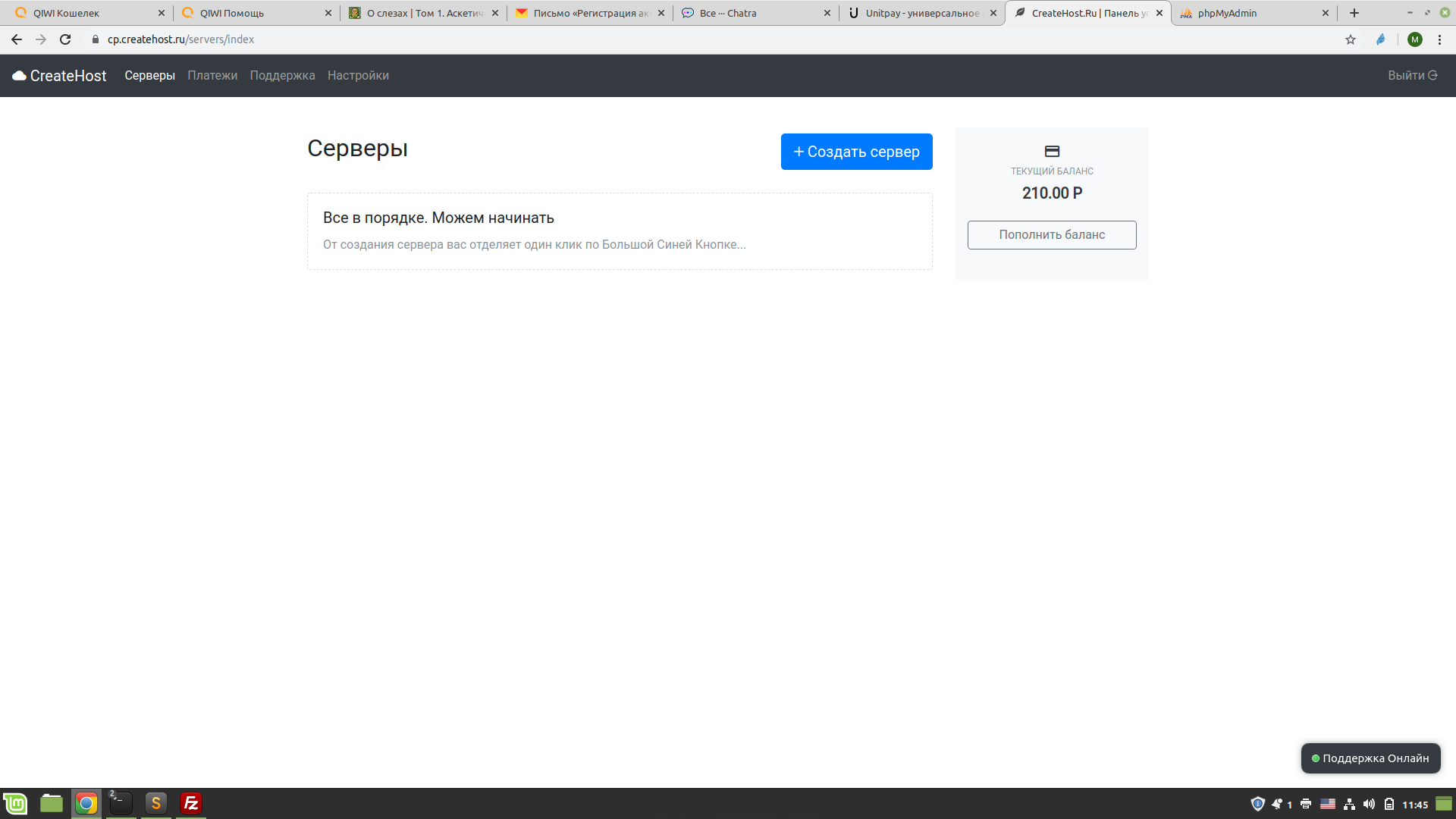Image resolution: width=1456 pixels, height=819 pixels.
Task: Click the green profile avatar icon
Action: tap(1414, 39)
